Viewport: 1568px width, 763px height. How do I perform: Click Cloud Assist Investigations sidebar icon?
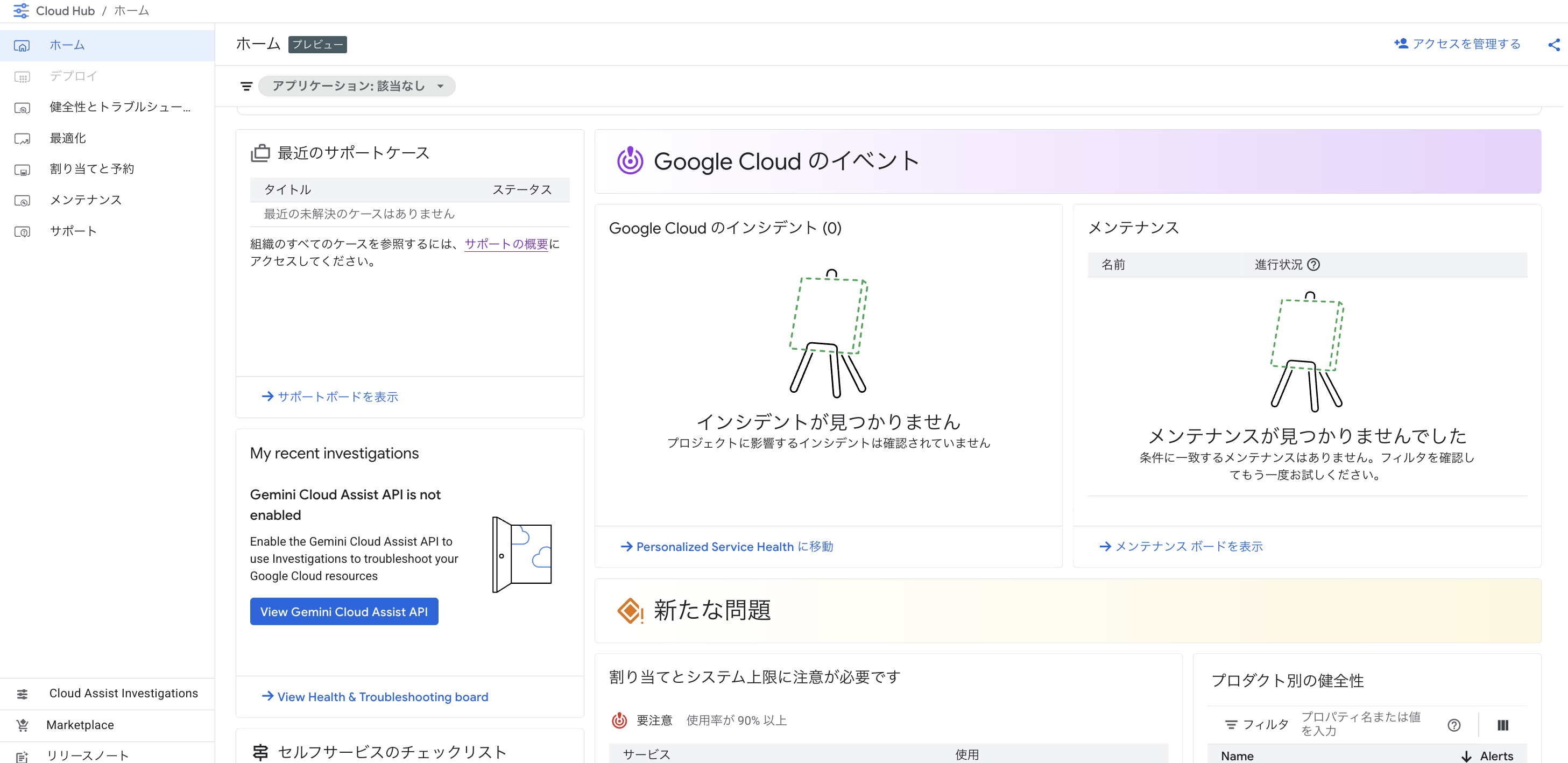click(23, 694)
